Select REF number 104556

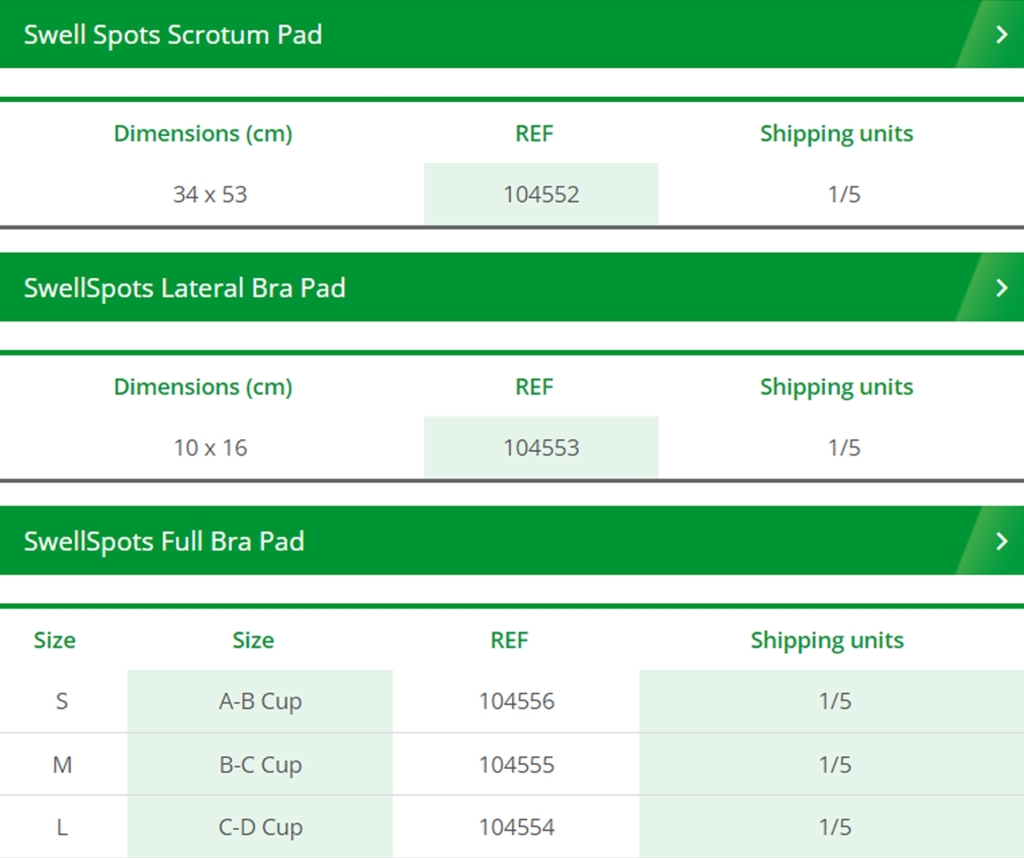[517, 701]
